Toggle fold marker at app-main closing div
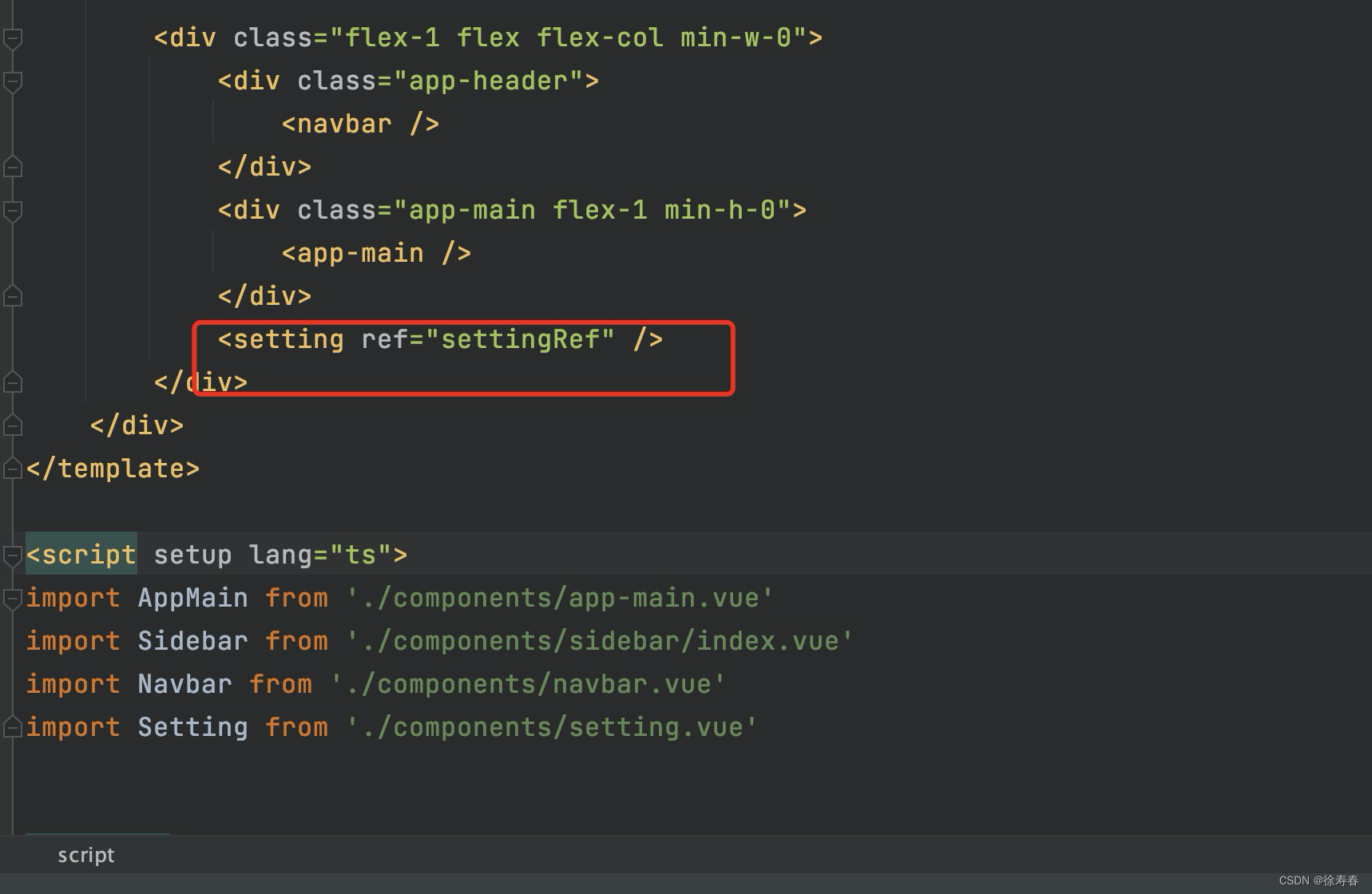The width and height of the screenshot is (1372, 894). (12, 297)
